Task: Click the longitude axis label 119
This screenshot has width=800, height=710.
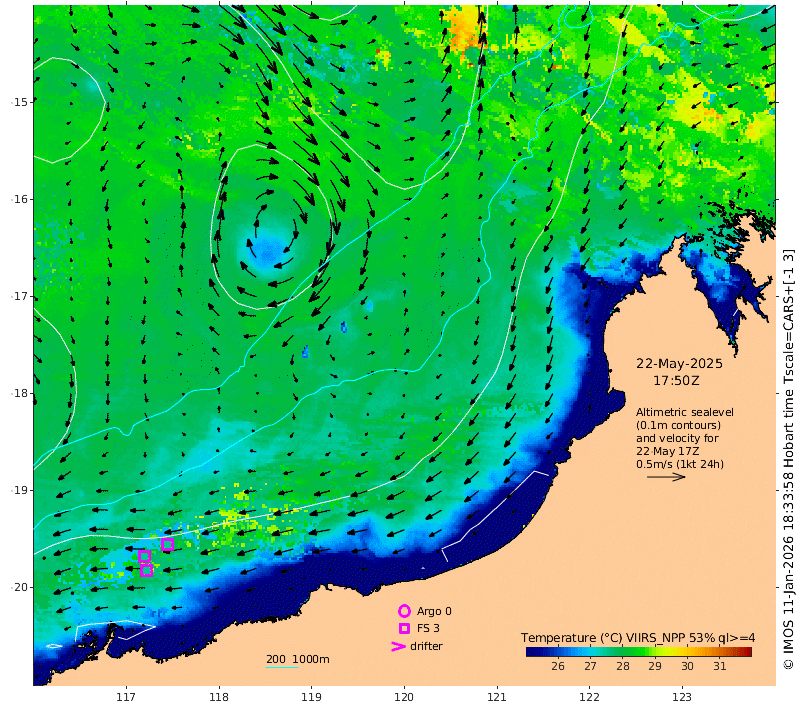Action: coord(311,697)
